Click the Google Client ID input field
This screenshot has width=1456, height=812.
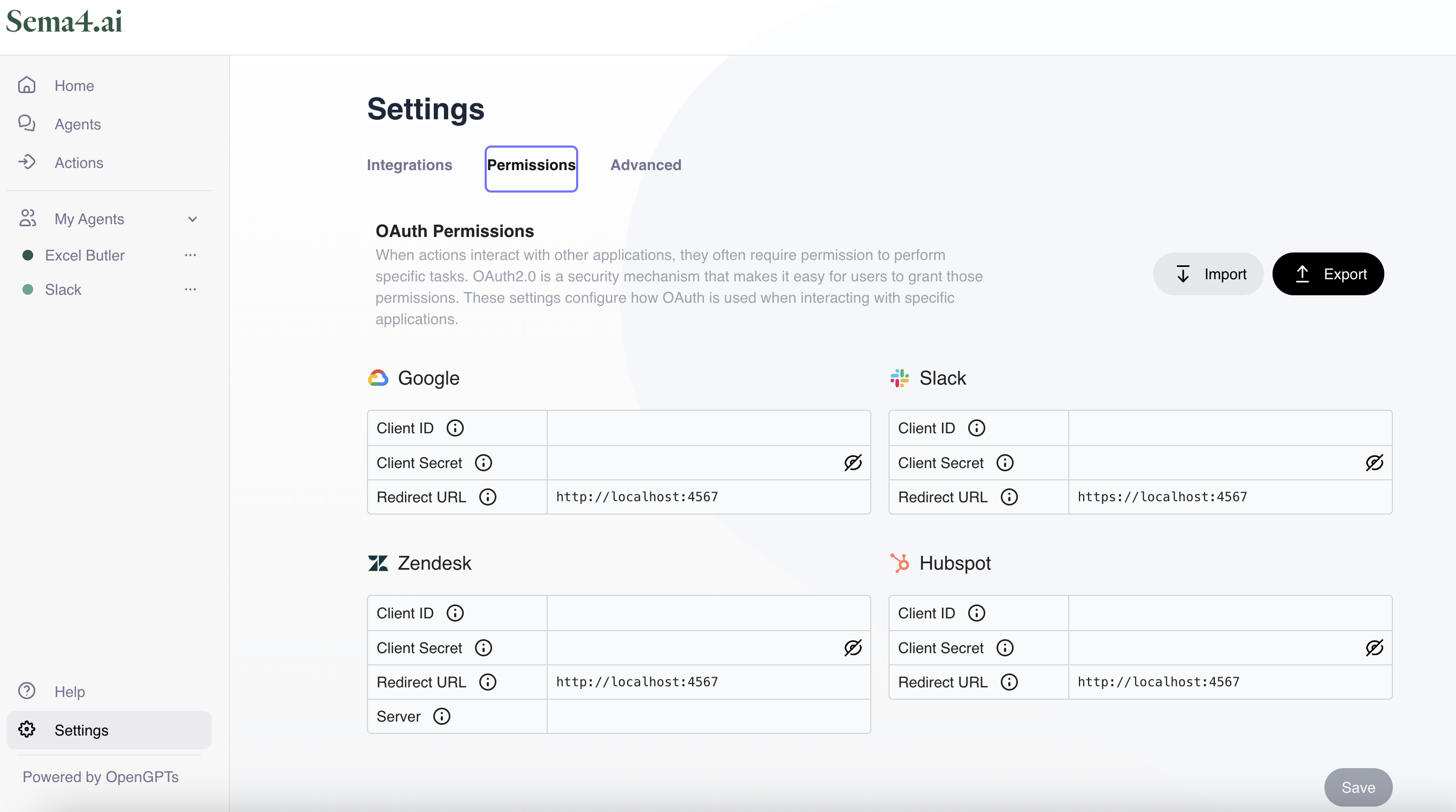[708, 428]
